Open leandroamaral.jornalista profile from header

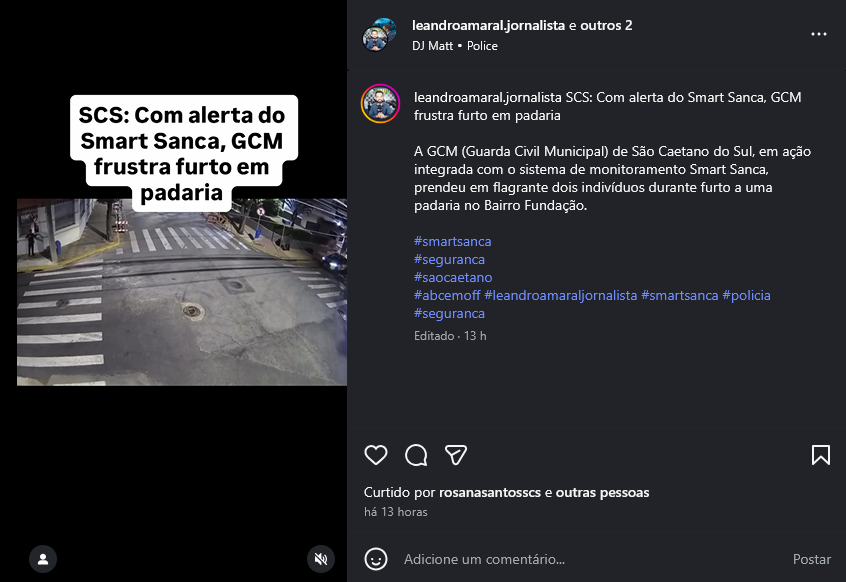(x=488, y=25)
